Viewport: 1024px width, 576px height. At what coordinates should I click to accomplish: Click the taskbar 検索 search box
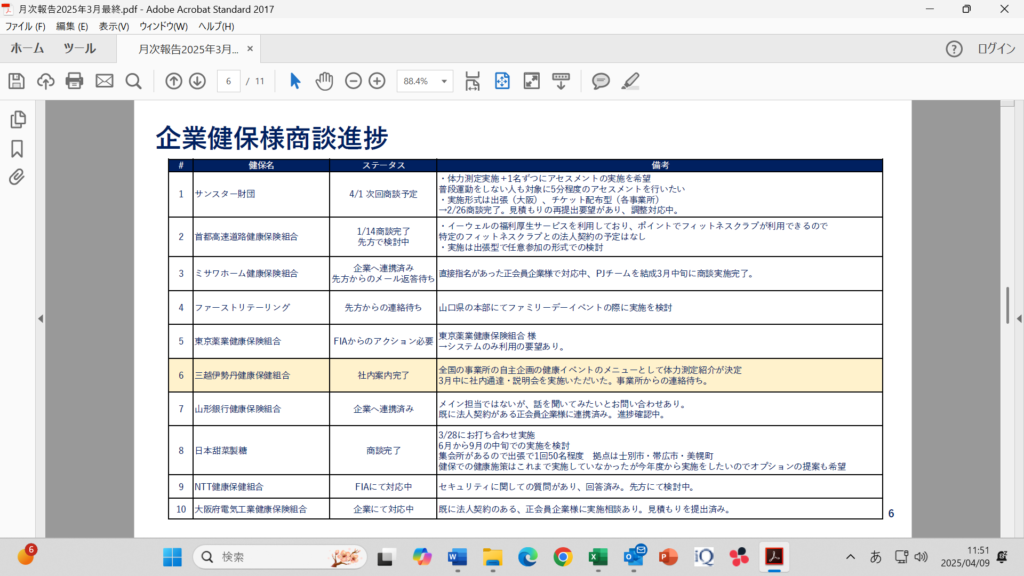(x=280, y=557)
